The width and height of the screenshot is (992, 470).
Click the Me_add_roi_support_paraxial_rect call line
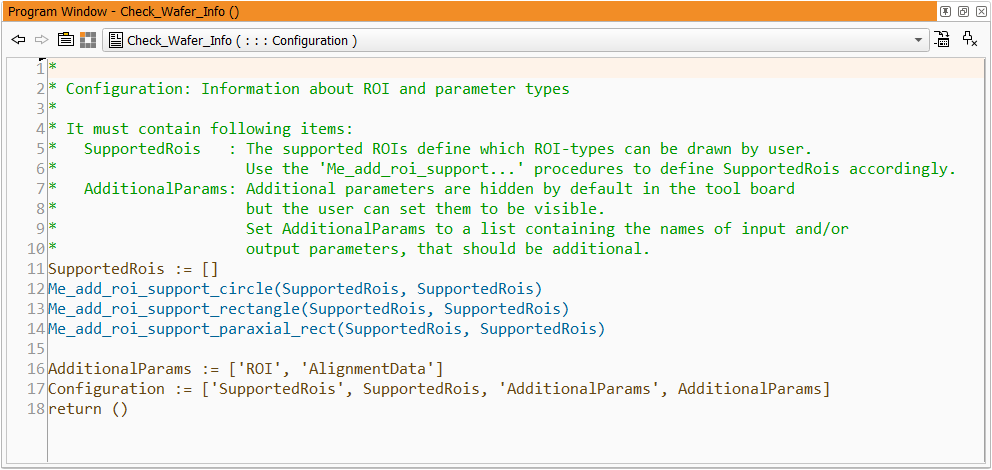point(326,329)
